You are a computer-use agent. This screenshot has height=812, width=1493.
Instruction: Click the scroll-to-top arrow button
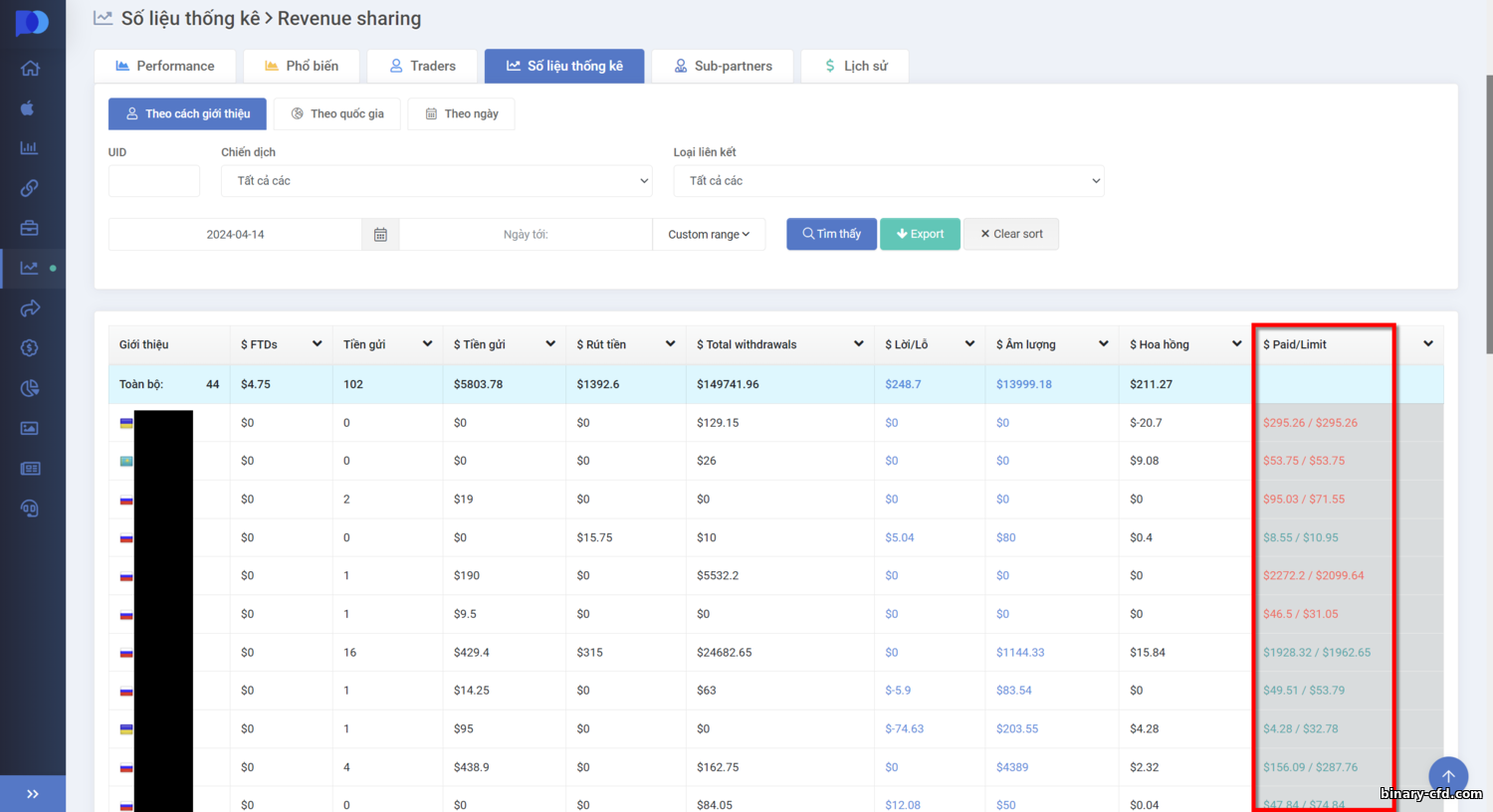coord(1448,777)
